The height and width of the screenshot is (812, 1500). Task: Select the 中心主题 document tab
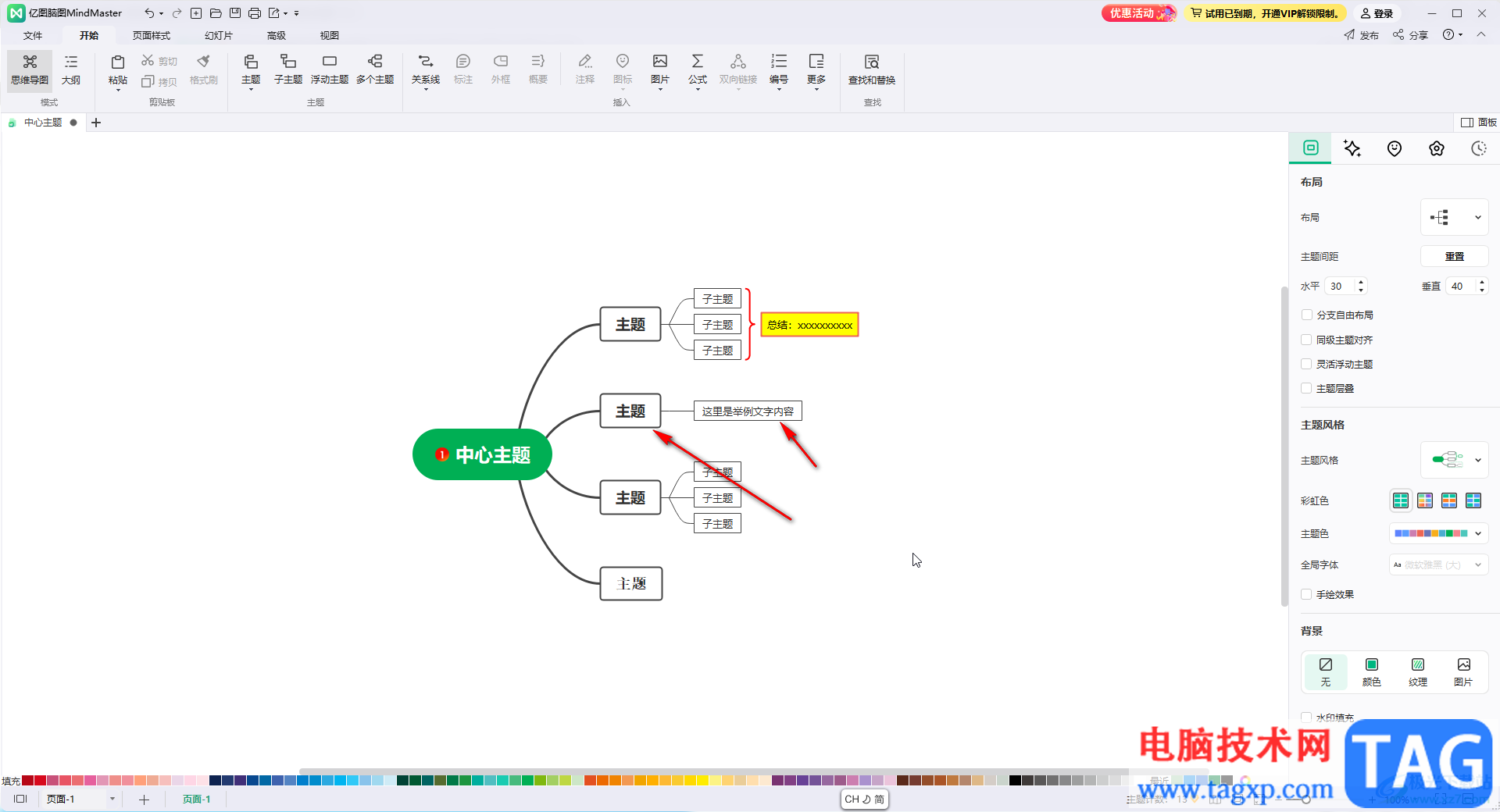43,123
